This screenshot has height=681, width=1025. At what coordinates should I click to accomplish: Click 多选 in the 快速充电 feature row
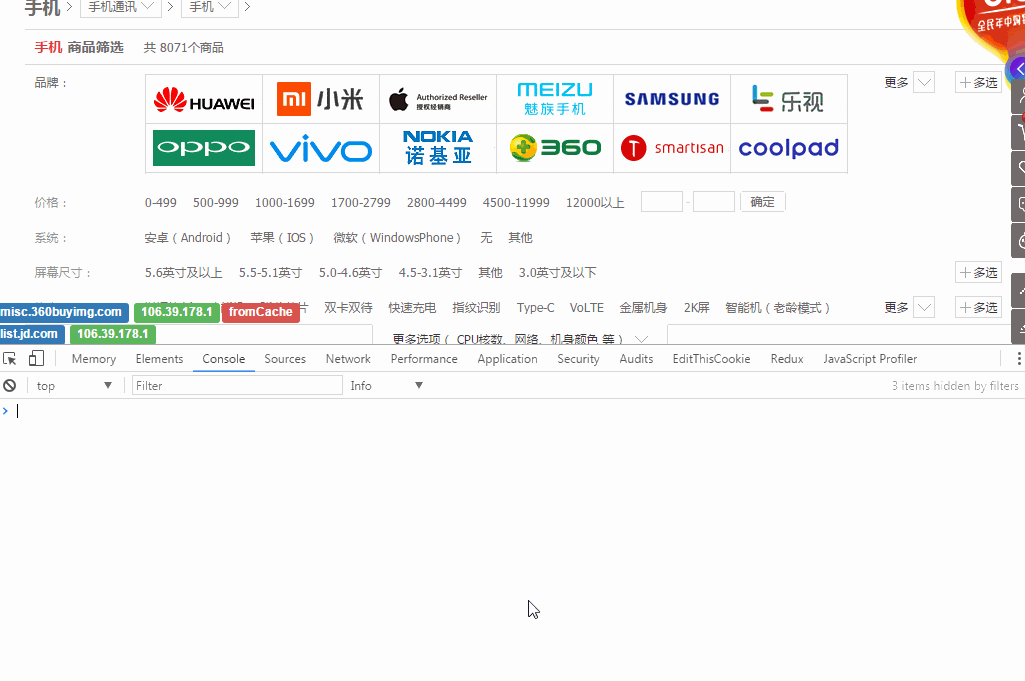tap(979, 308)
